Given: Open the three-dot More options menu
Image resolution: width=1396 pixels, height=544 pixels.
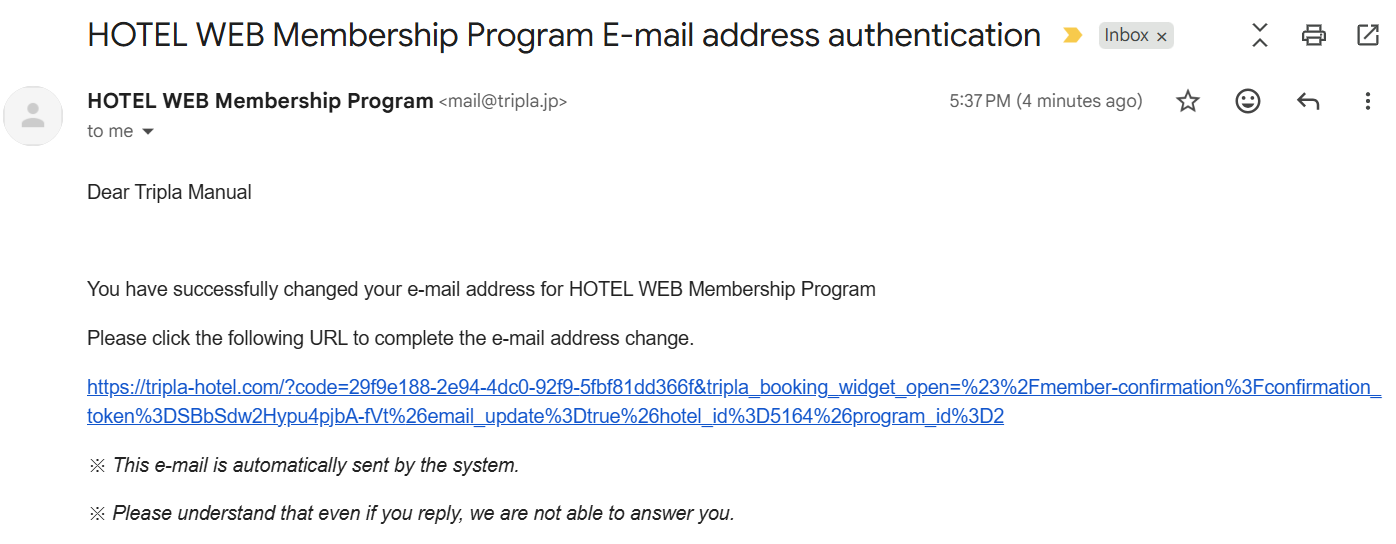Looking at the screenshot, I should [1367, 101].
